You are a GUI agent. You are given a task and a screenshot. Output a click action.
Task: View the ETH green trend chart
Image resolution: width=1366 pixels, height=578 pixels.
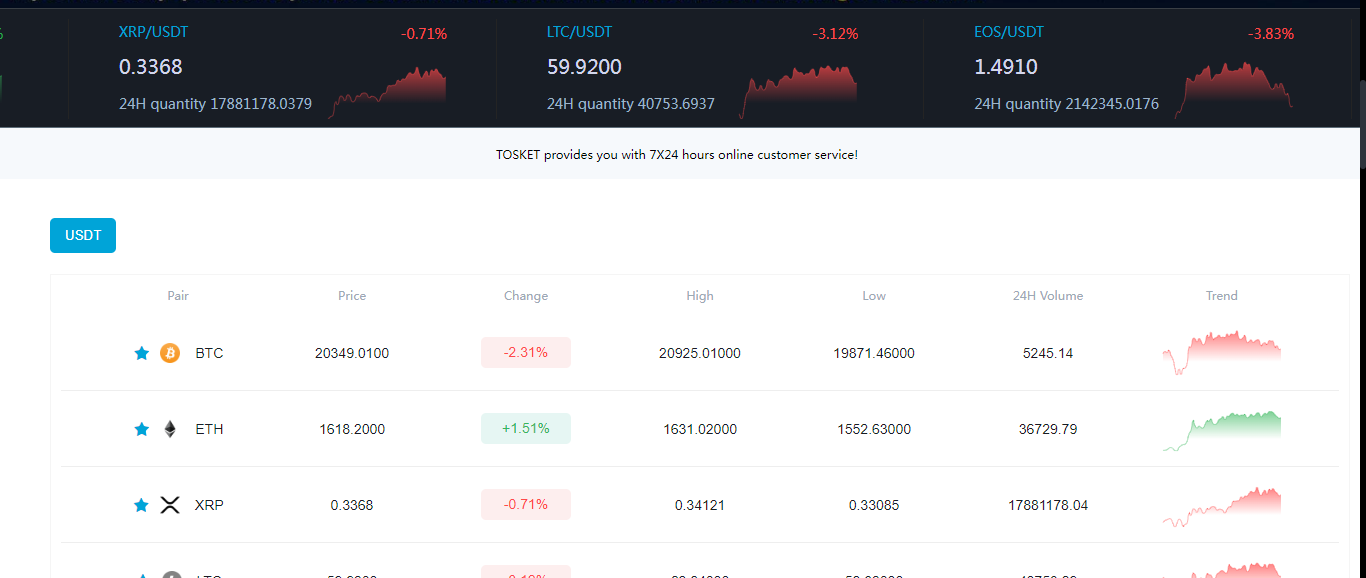(1222, 430)
